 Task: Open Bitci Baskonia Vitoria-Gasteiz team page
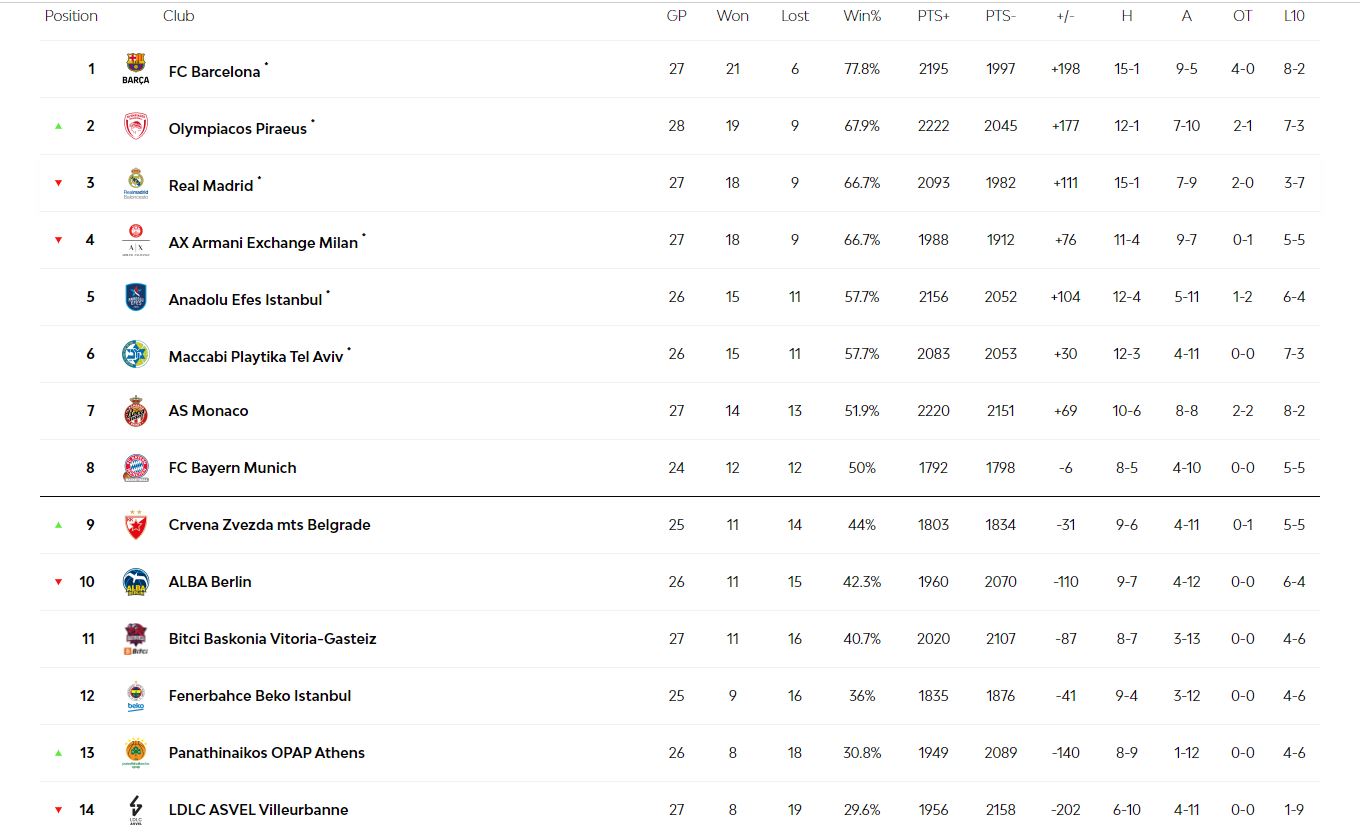(272, 639)
